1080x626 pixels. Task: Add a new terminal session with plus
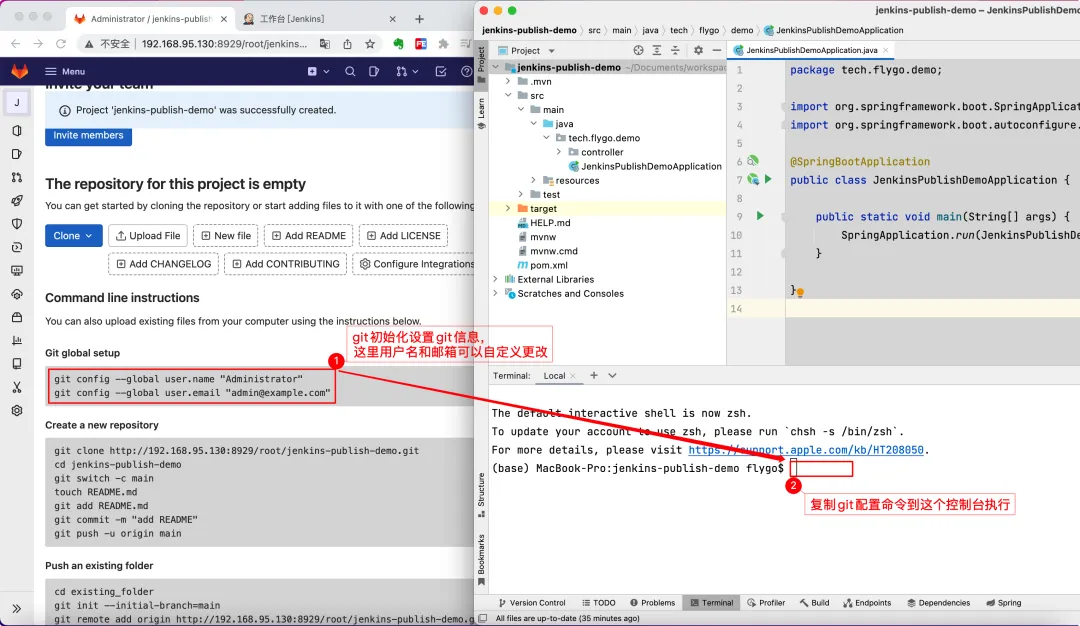594,375
